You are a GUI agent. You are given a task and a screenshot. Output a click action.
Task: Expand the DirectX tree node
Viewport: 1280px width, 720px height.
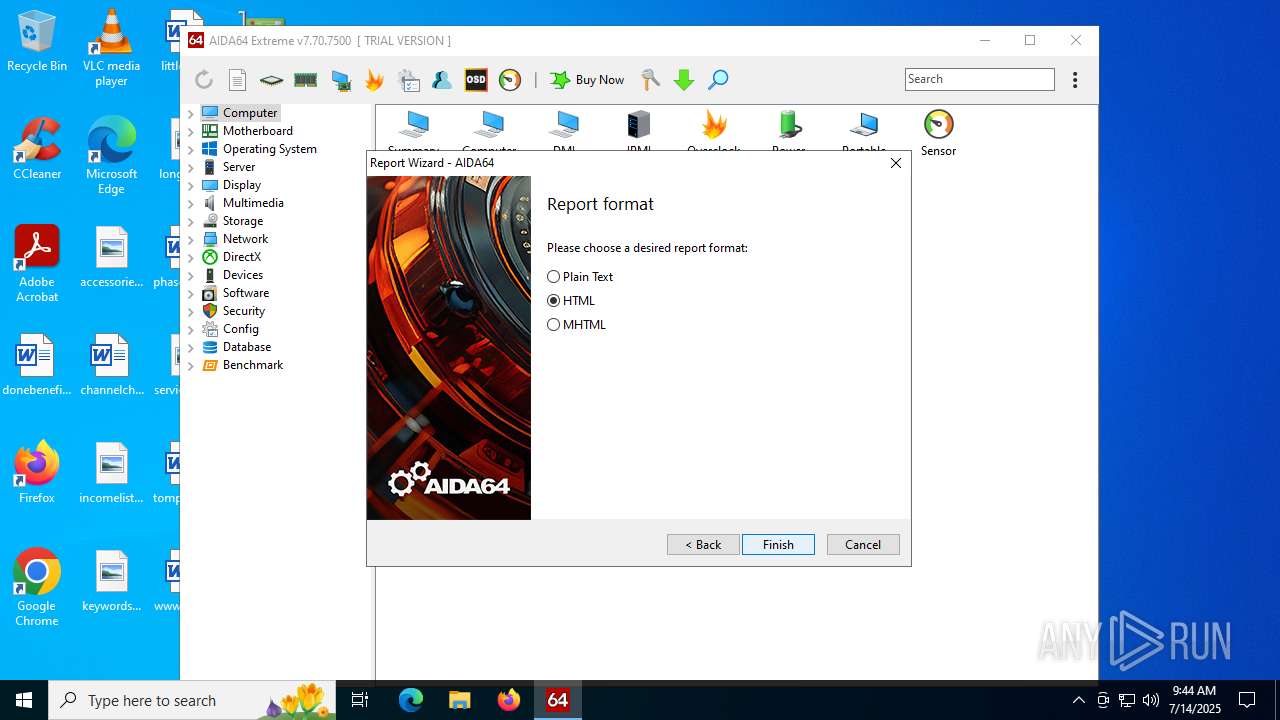coord(191,257)
